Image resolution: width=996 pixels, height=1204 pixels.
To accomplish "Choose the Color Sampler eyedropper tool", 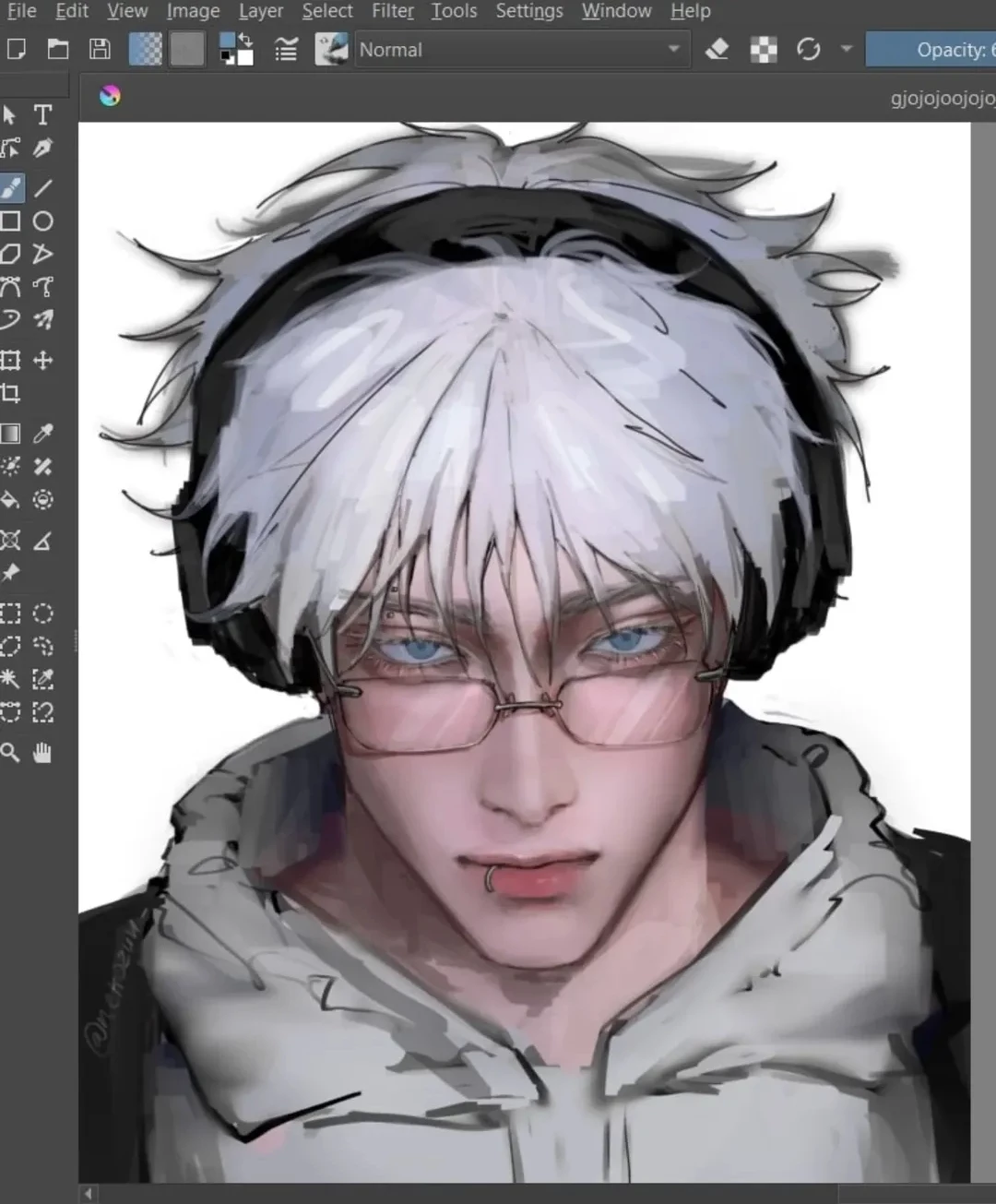I will (42, 434).
